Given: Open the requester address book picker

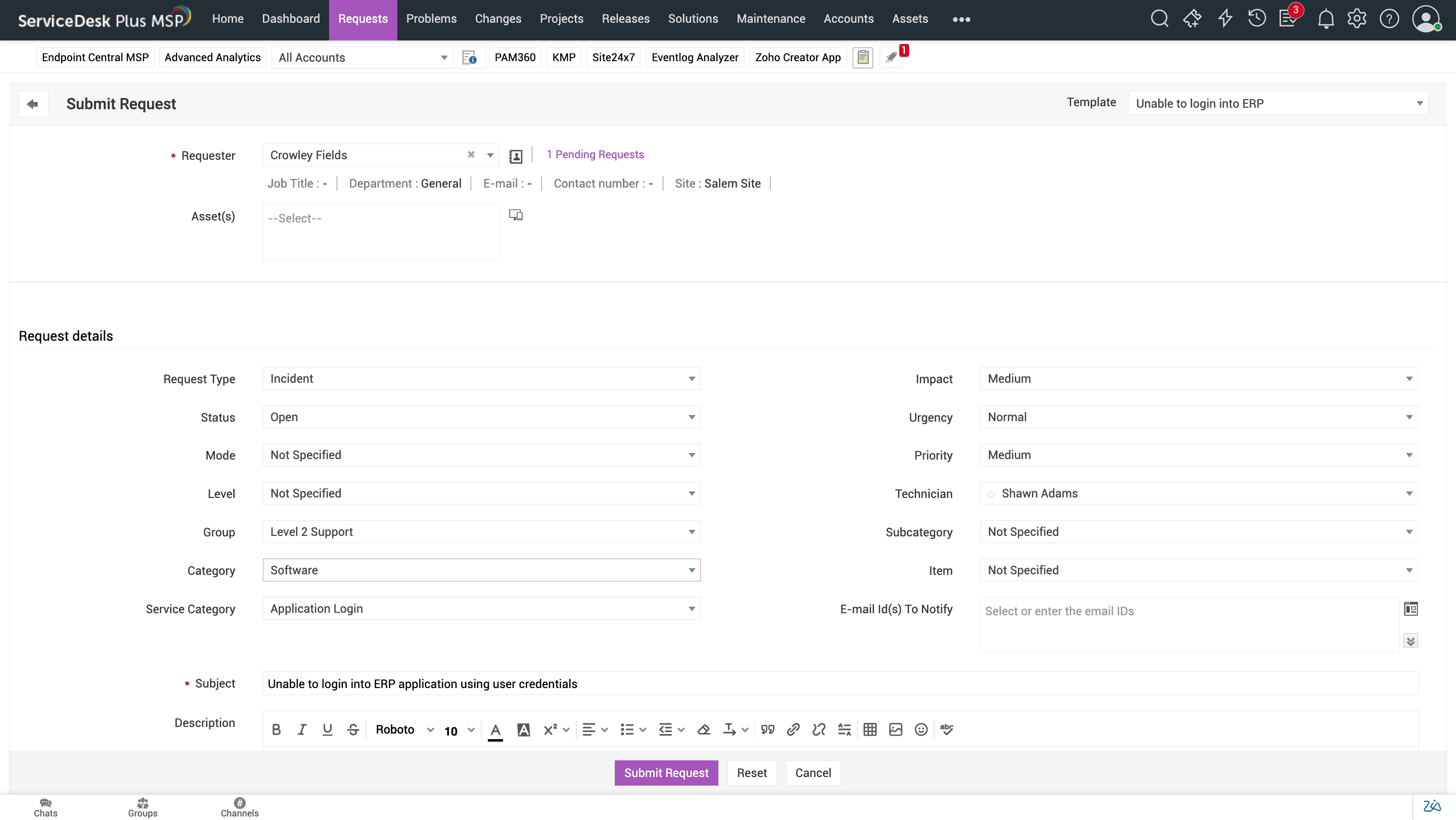Looking at the screenshot, I should (x=515, y=157).
